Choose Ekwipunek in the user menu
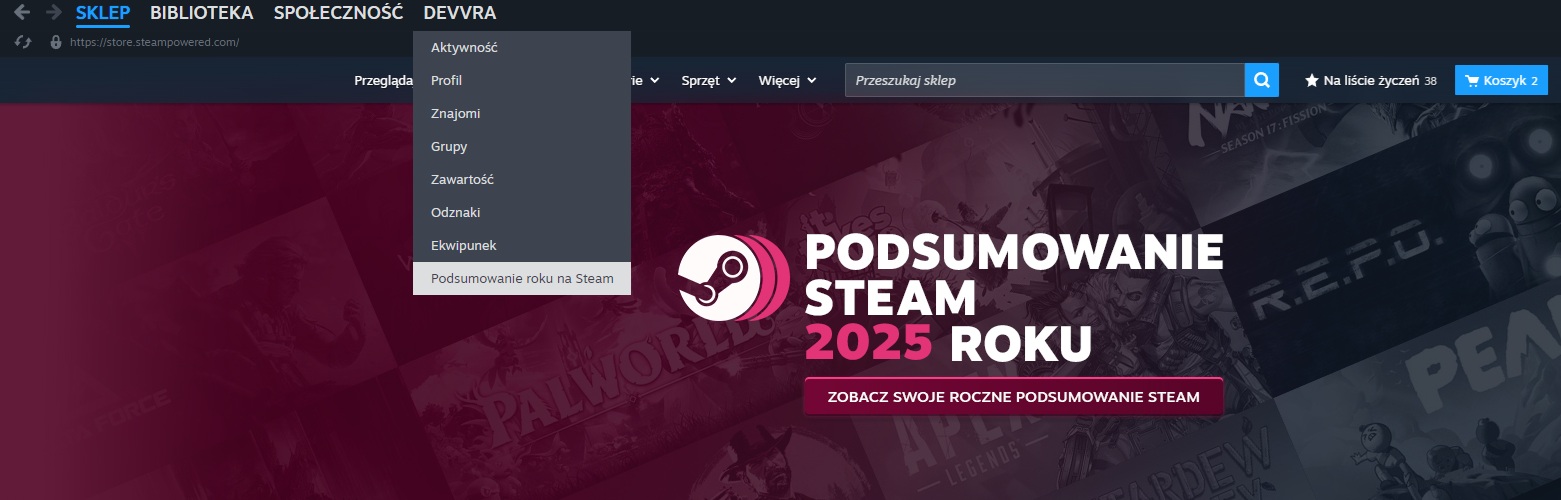The width and height of the screenshot is (1561, 500). (x=463, y=245)
